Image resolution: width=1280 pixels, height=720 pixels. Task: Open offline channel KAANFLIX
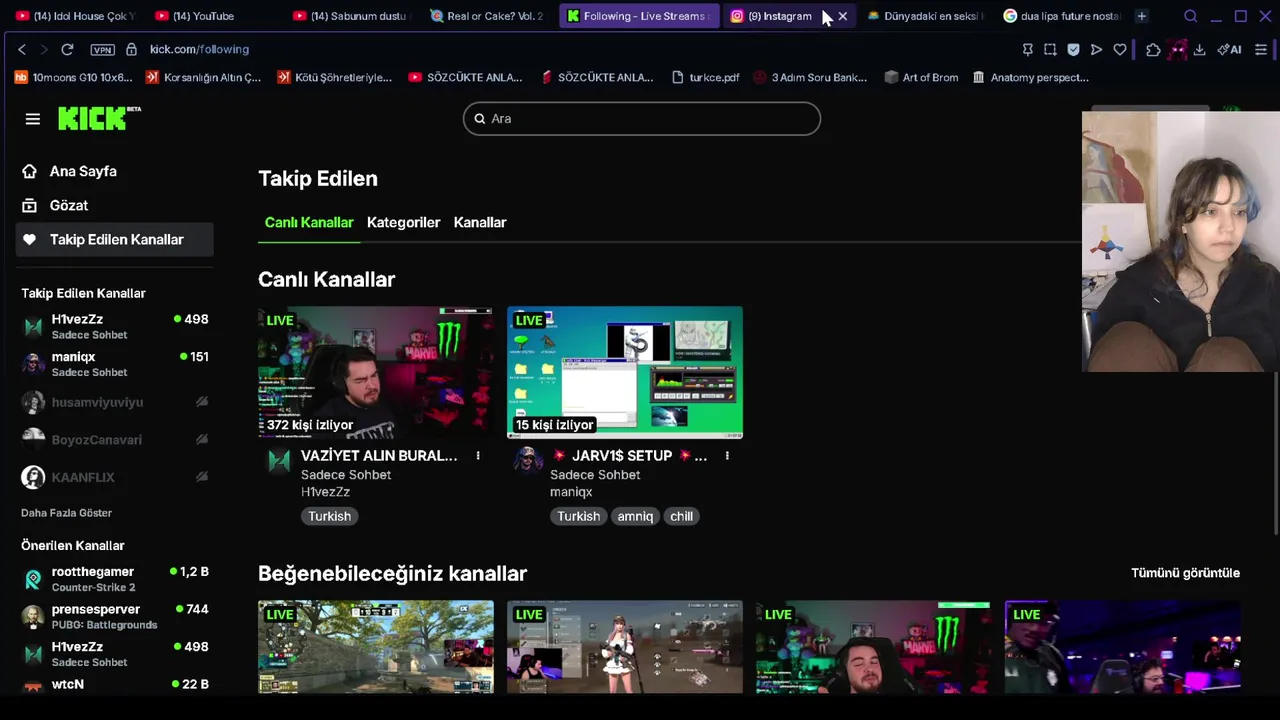pos(115,477)
